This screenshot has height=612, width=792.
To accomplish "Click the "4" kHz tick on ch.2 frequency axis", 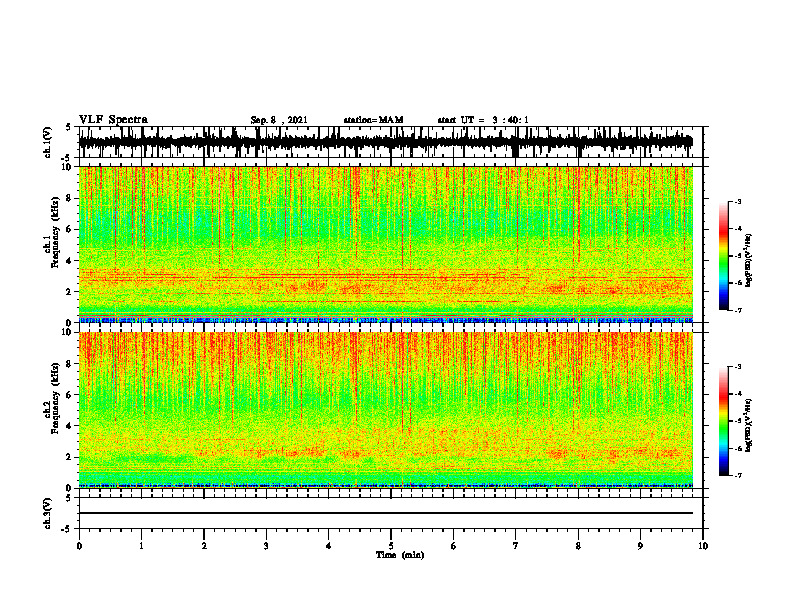I will tap(70, 426).
